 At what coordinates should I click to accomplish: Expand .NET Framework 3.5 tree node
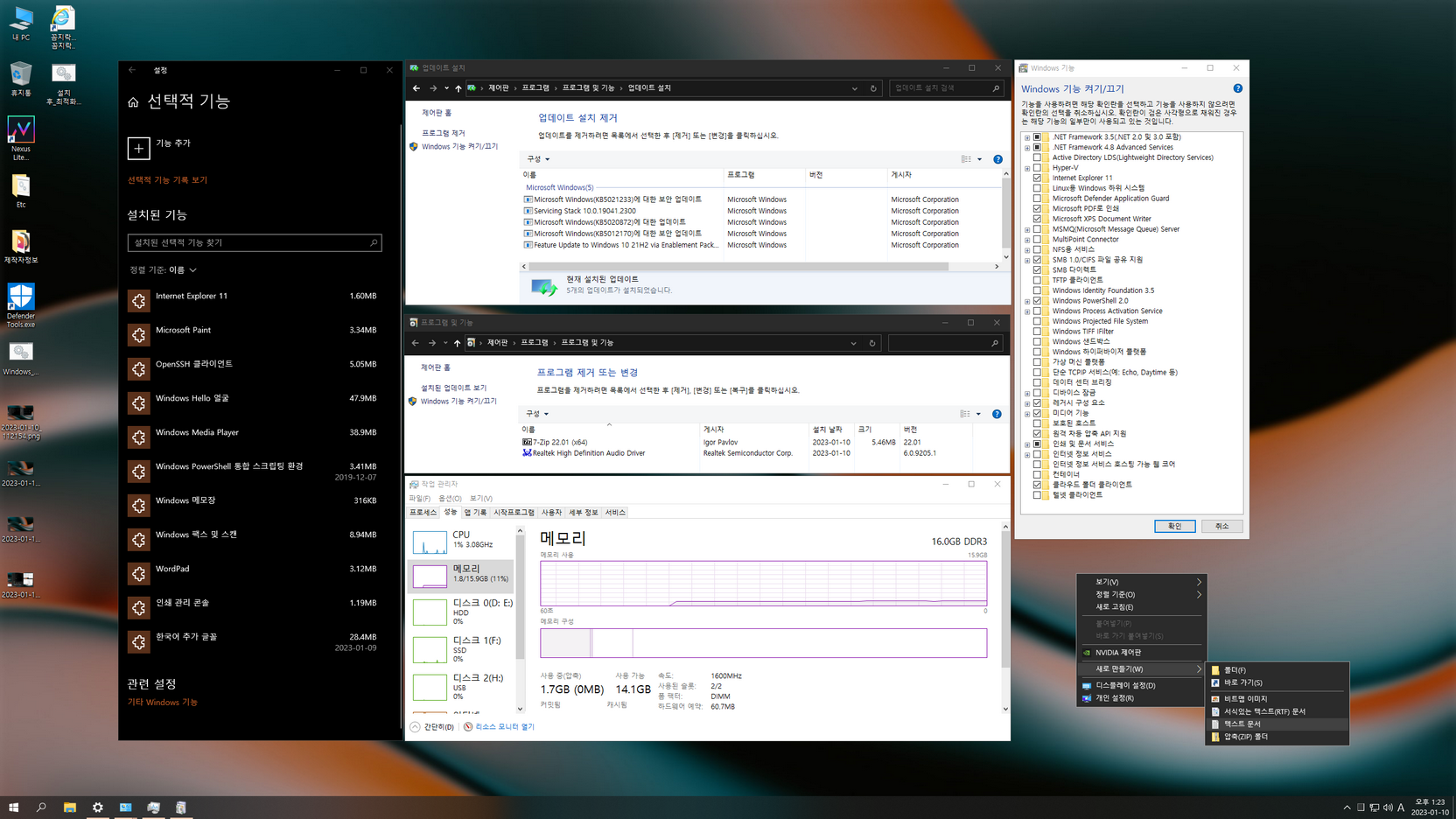pos(1027,137)
